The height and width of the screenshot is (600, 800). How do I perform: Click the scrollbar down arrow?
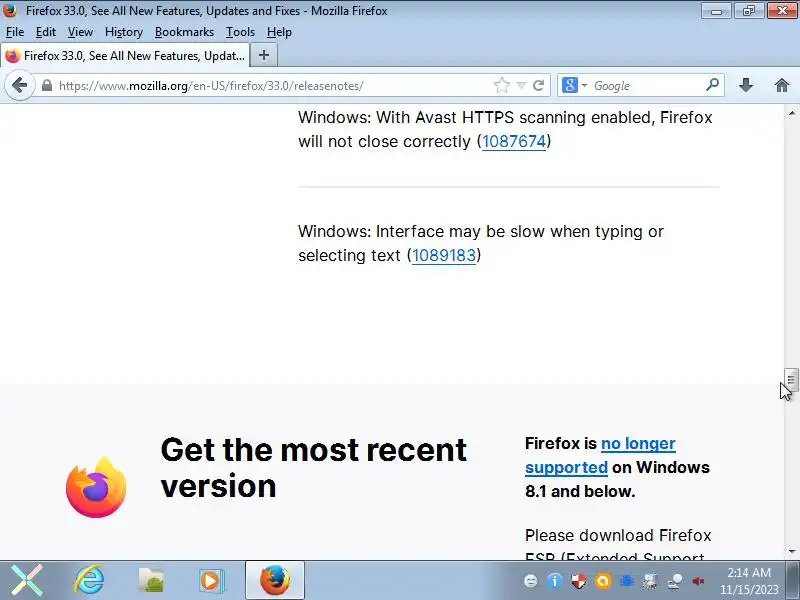click(x=791, y=552)
